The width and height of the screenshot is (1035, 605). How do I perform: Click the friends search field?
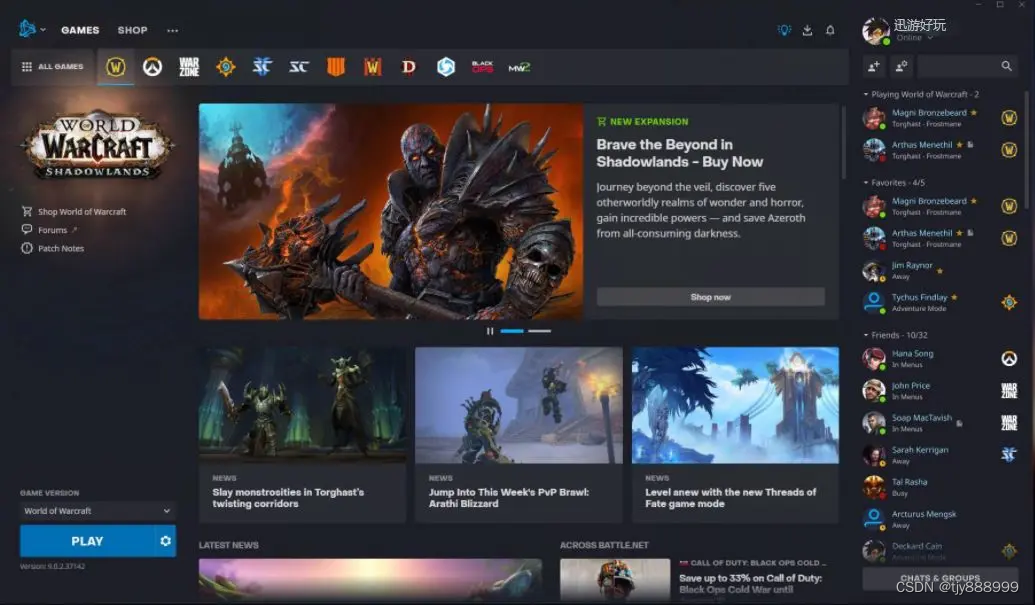[967, 66]
